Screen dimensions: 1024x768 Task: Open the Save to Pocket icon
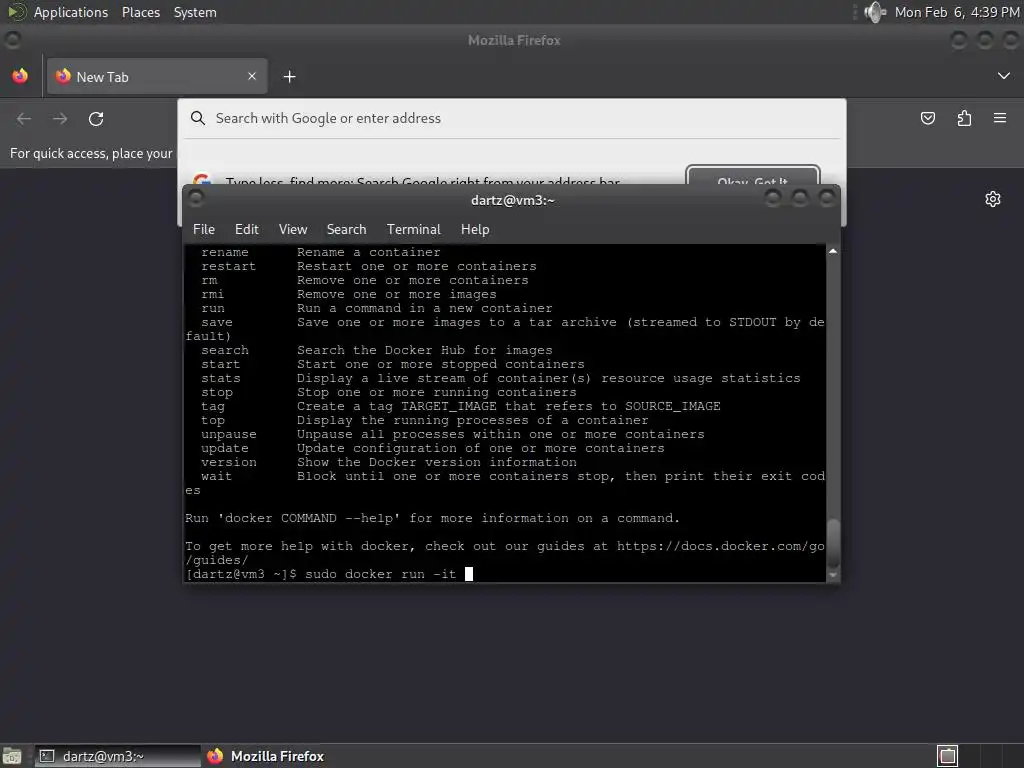[927, 118]
